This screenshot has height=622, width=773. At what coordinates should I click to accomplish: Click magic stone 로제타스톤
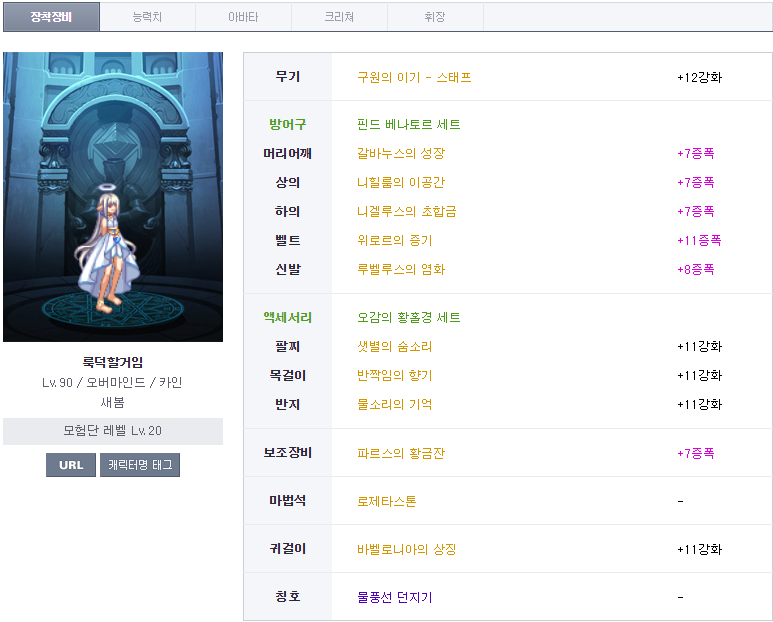[x=386, y=501]
